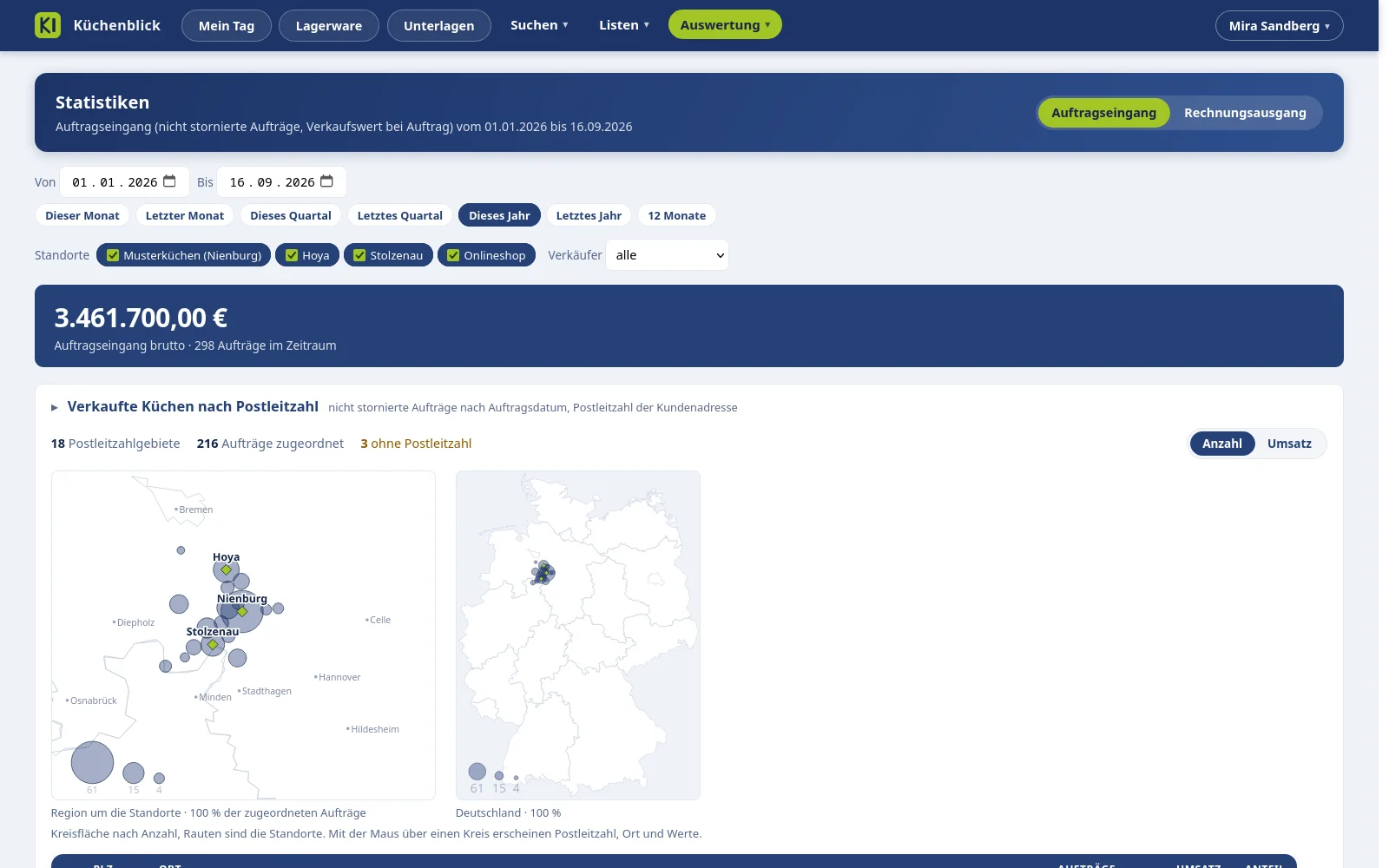This screenshot has width=1389, height=868.
Task: Open the Unterlagen page
Action: pos(439,26)
